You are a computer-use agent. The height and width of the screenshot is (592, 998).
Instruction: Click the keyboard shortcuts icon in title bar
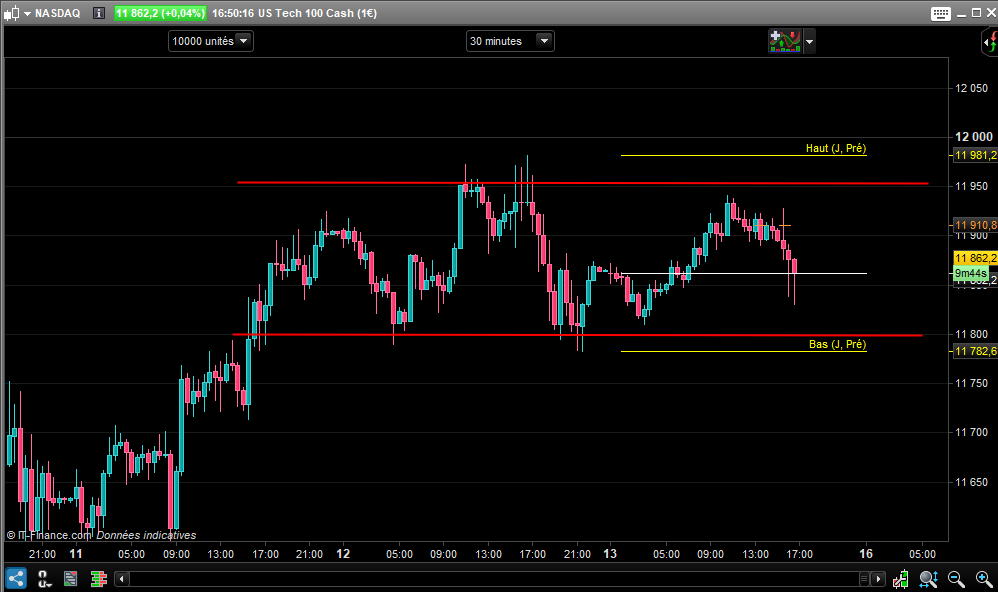coord(941,13)
